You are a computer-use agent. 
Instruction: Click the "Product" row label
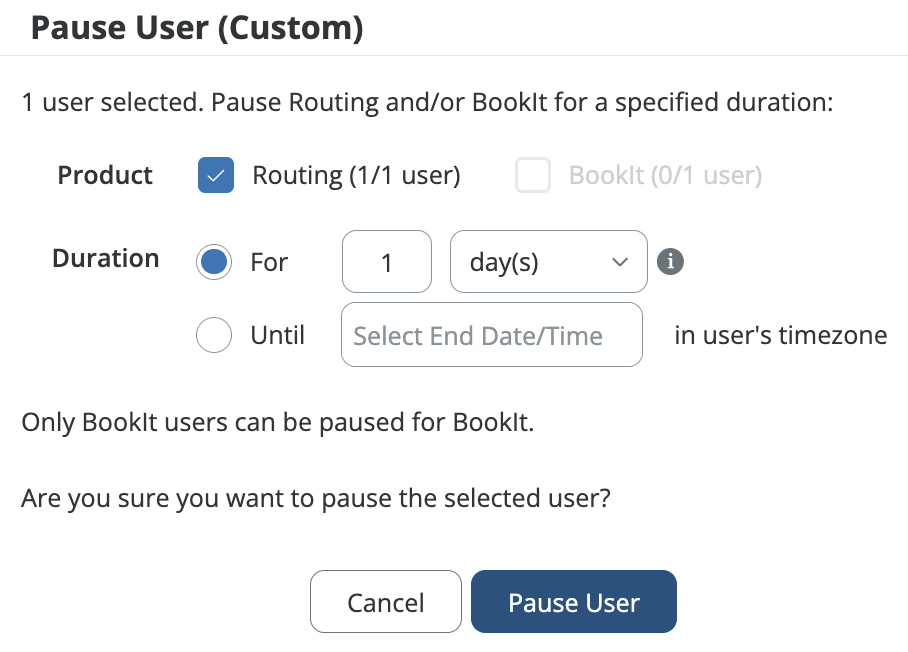[105, 176]
